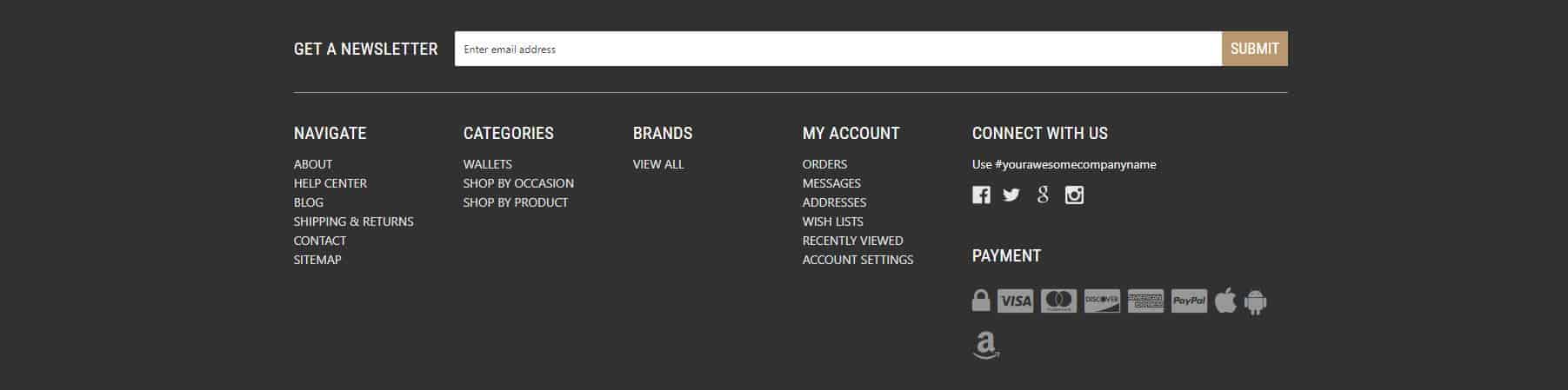Click the Mastercard payment icon
1568x390 pixels.
click(1058, 301)
